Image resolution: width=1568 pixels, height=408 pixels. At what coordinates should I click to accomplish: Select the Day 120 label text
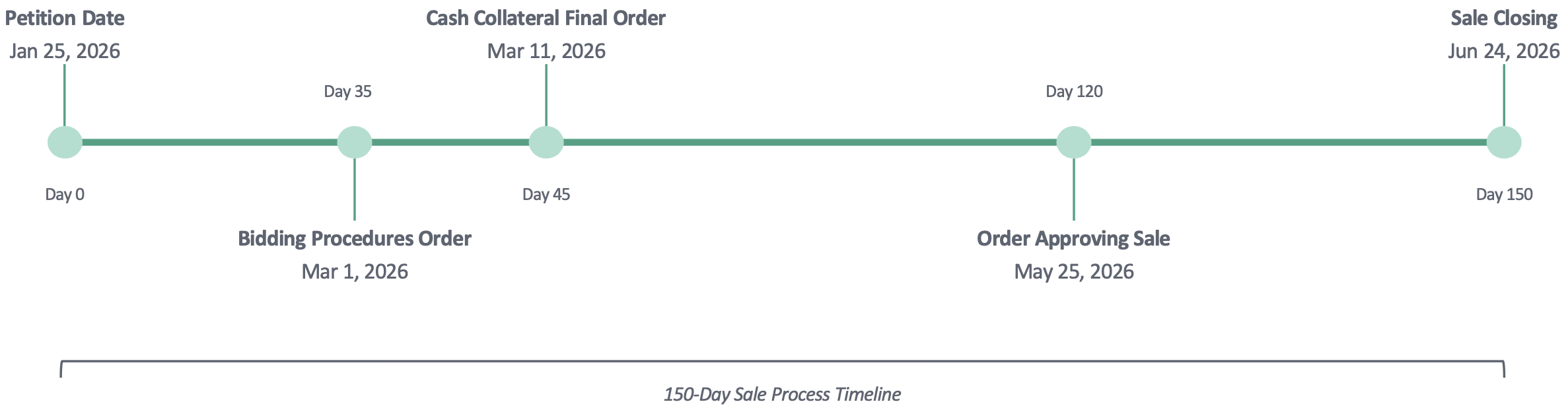tap(1074, 91)
